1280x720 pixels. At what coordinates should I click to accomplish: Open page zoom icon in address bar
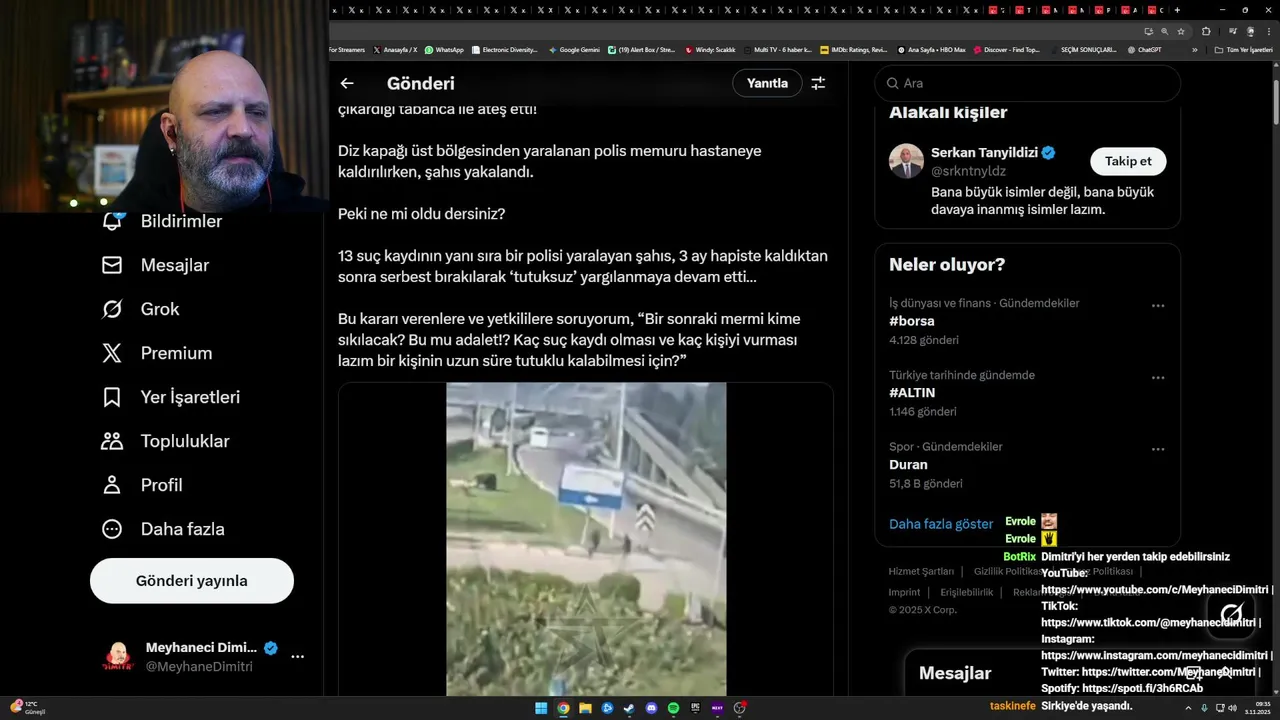[1164, 31]
